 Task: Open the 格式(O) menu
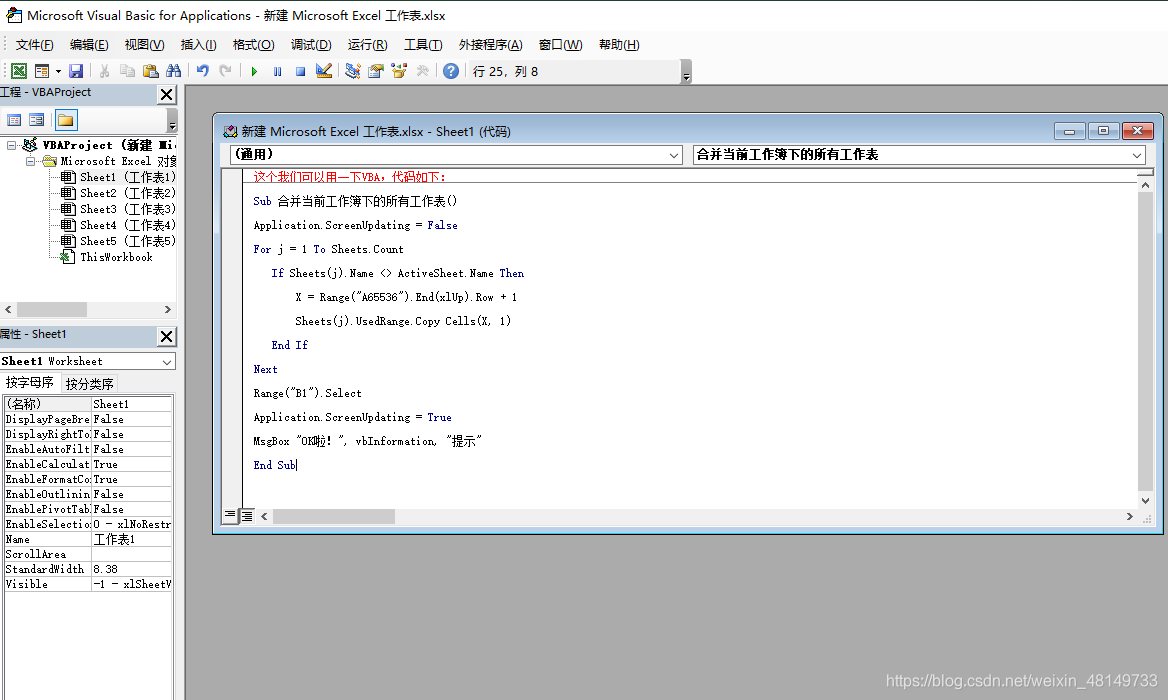tap(253, 45)
